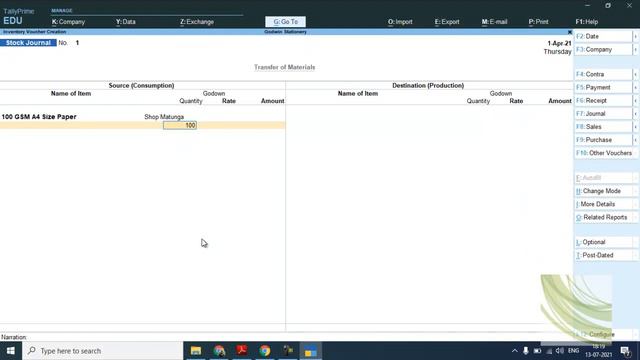Open the dark app icon beside TallyPrime in the taskbar
The image size is (640, 360).
click(x=288, y=351)
